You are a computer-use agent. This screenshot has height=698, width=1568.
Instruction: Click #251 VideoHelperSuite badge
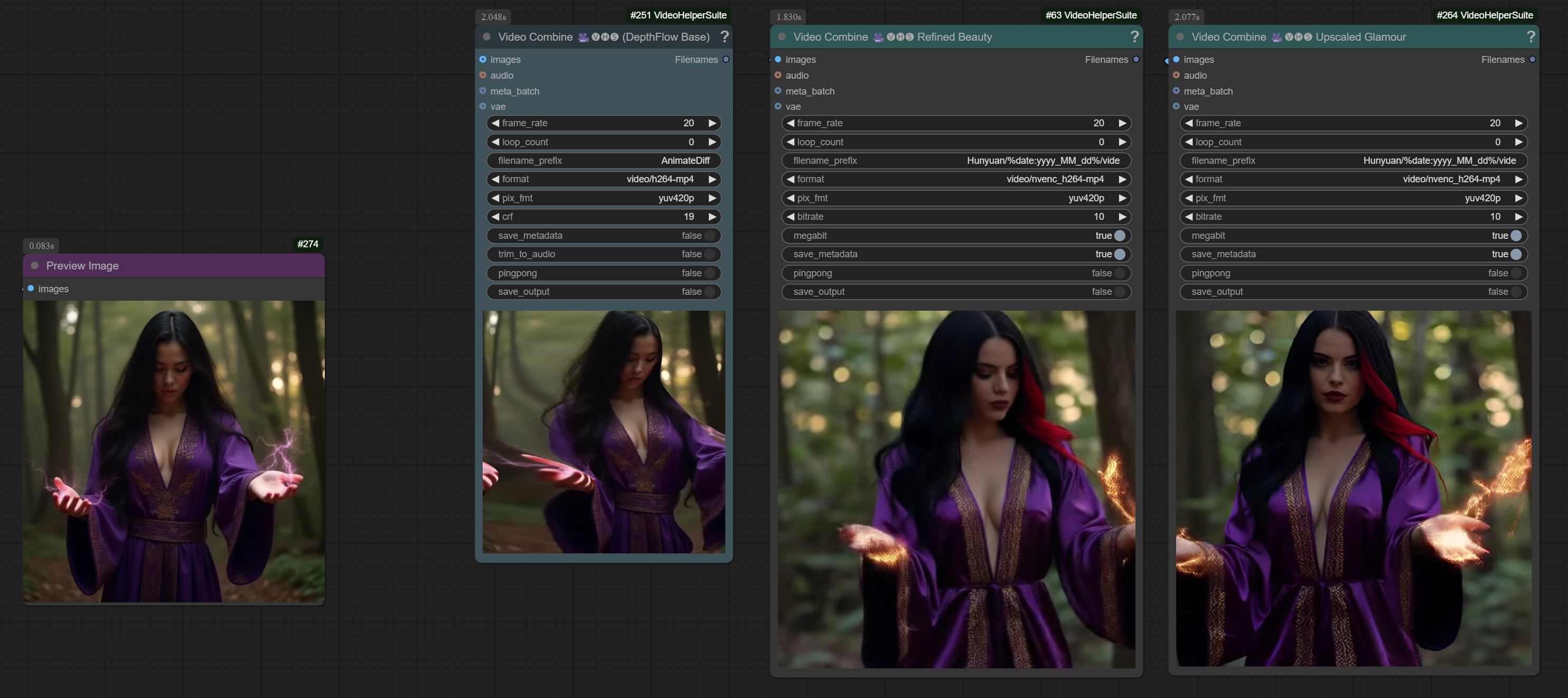pos(678,15)
